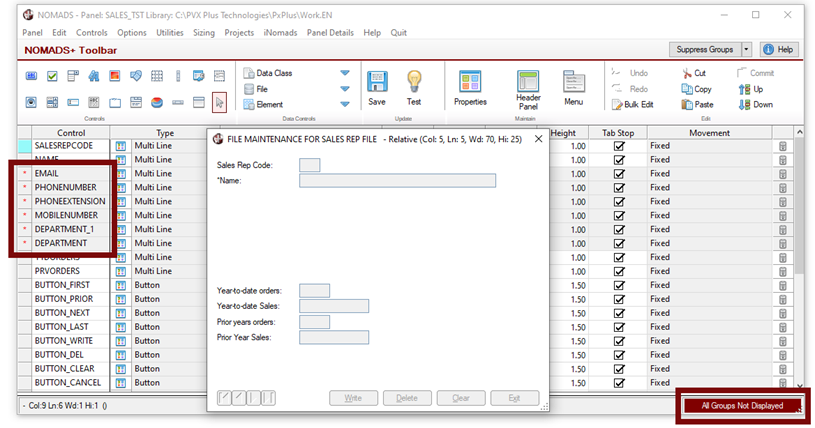Toggle Tab Stop checkbox for BUTTON_FIRST row
815x428 pixels.
pyautogui.click(x=619, y=285)
